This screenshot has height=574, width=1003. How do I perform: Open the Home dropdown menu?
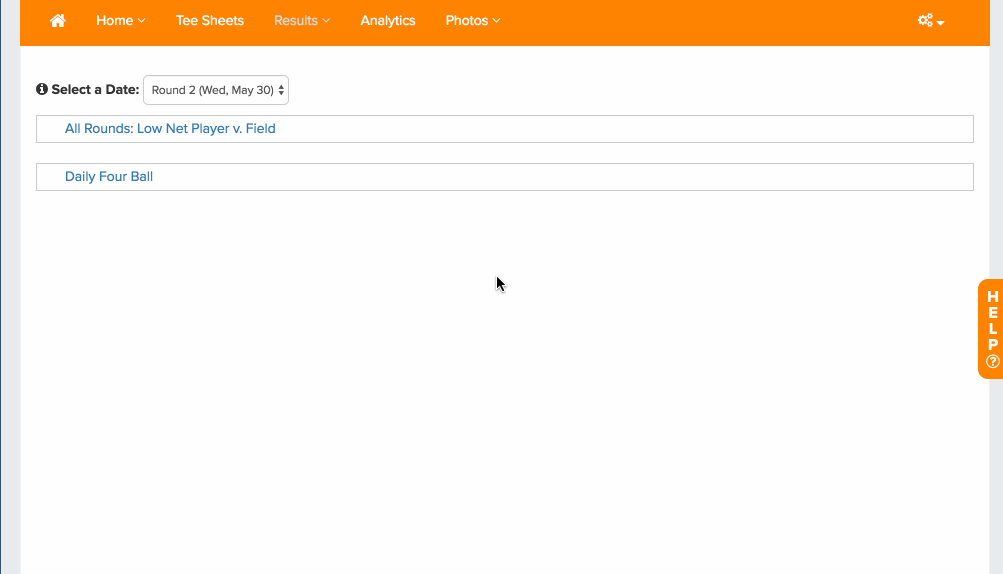coord(121,20)
